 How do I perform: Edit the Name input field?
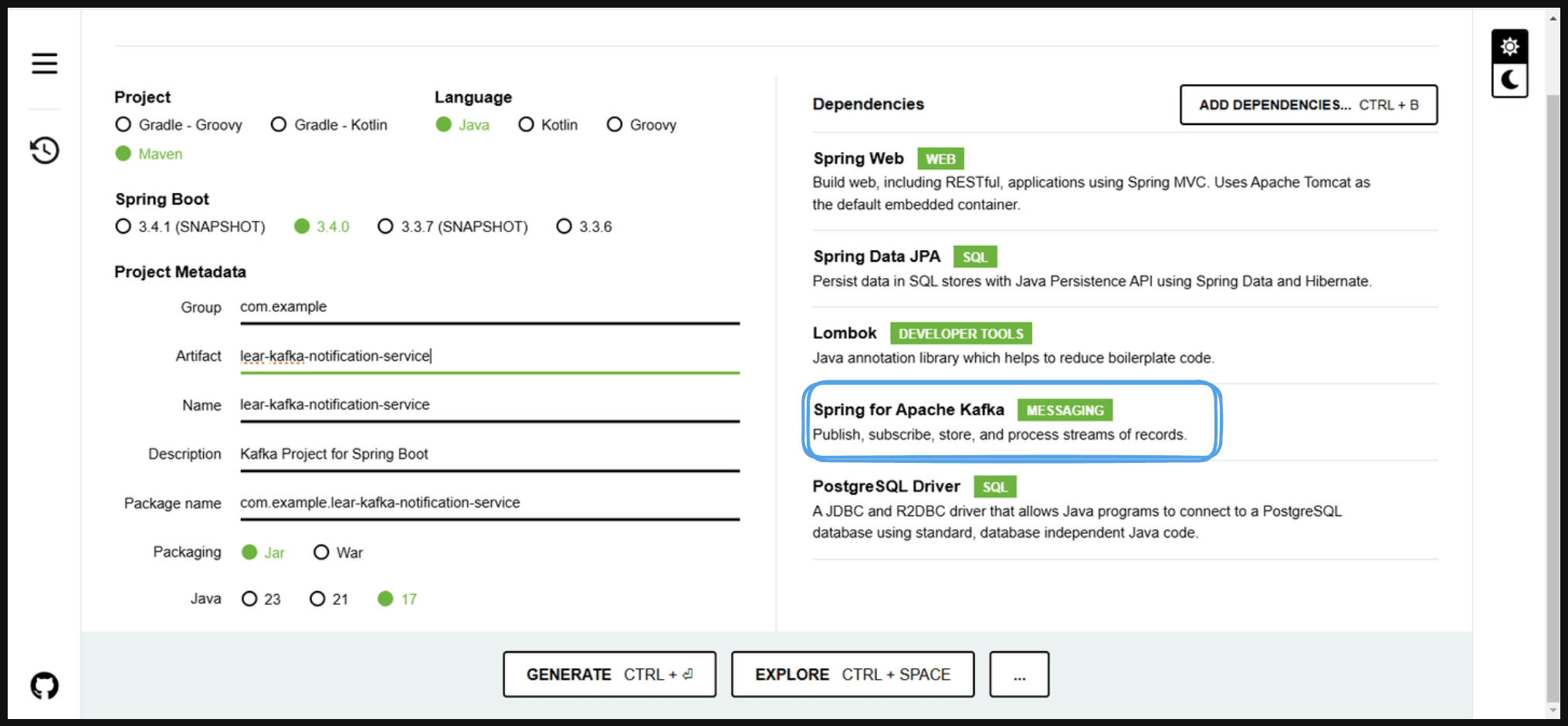click(x=489, y=406)
